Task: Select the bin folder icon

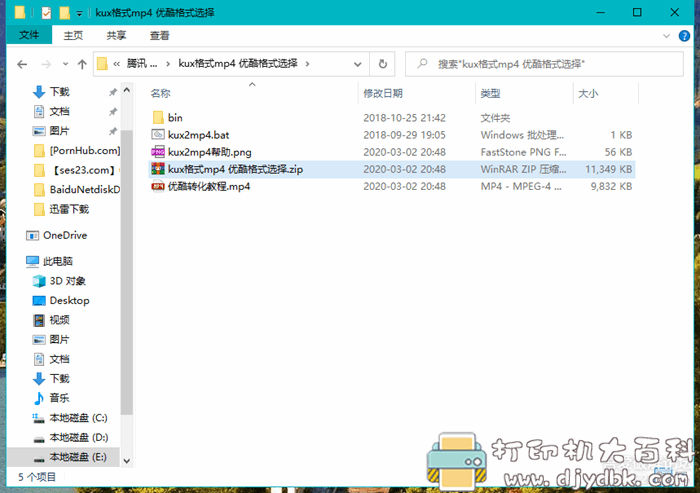Action: (158, 118)
